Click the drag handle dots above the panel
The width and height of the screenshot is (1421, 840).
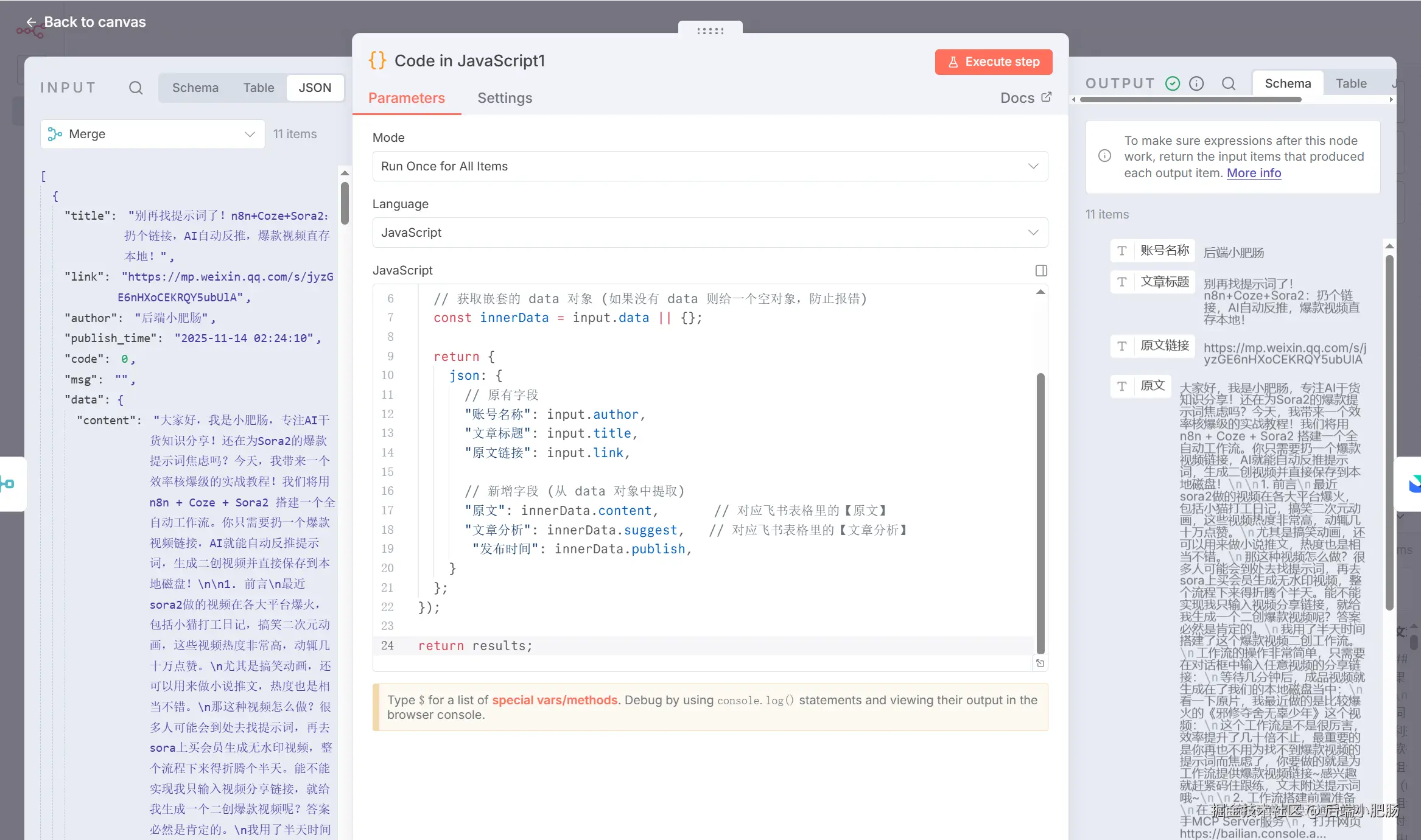710,30
